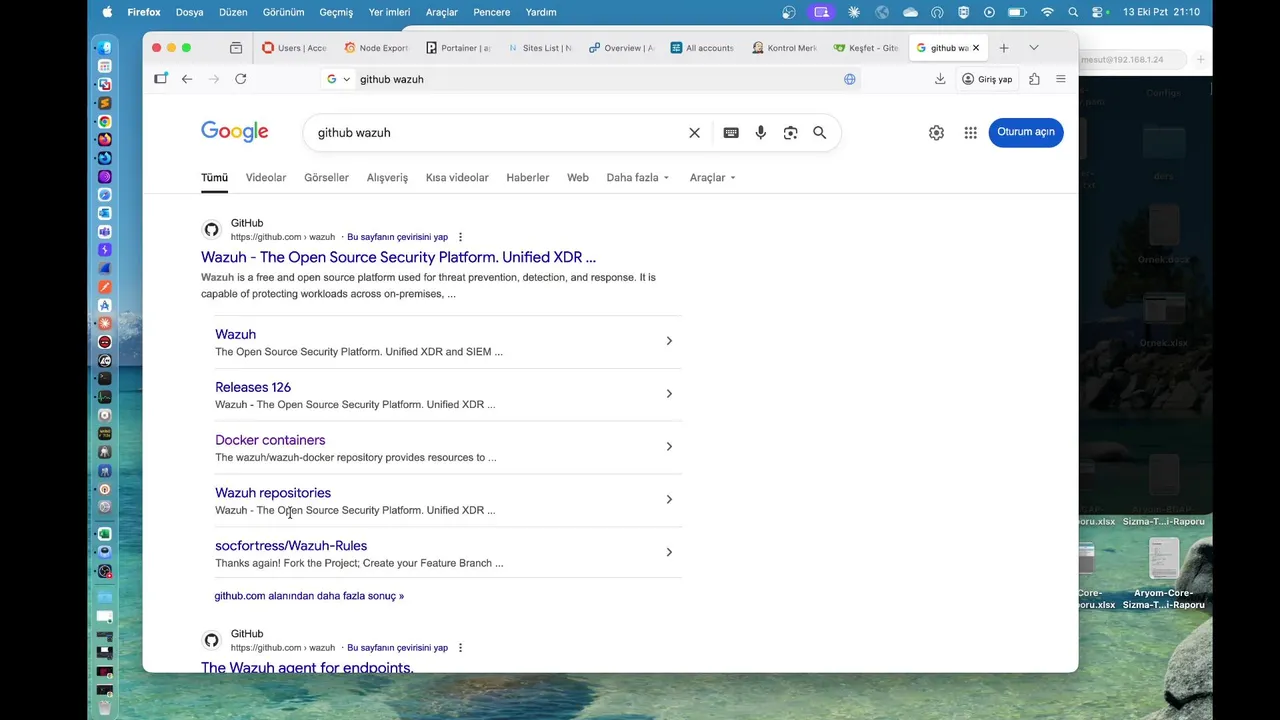Open Control Center in the menu bar

click(1098, 12)
